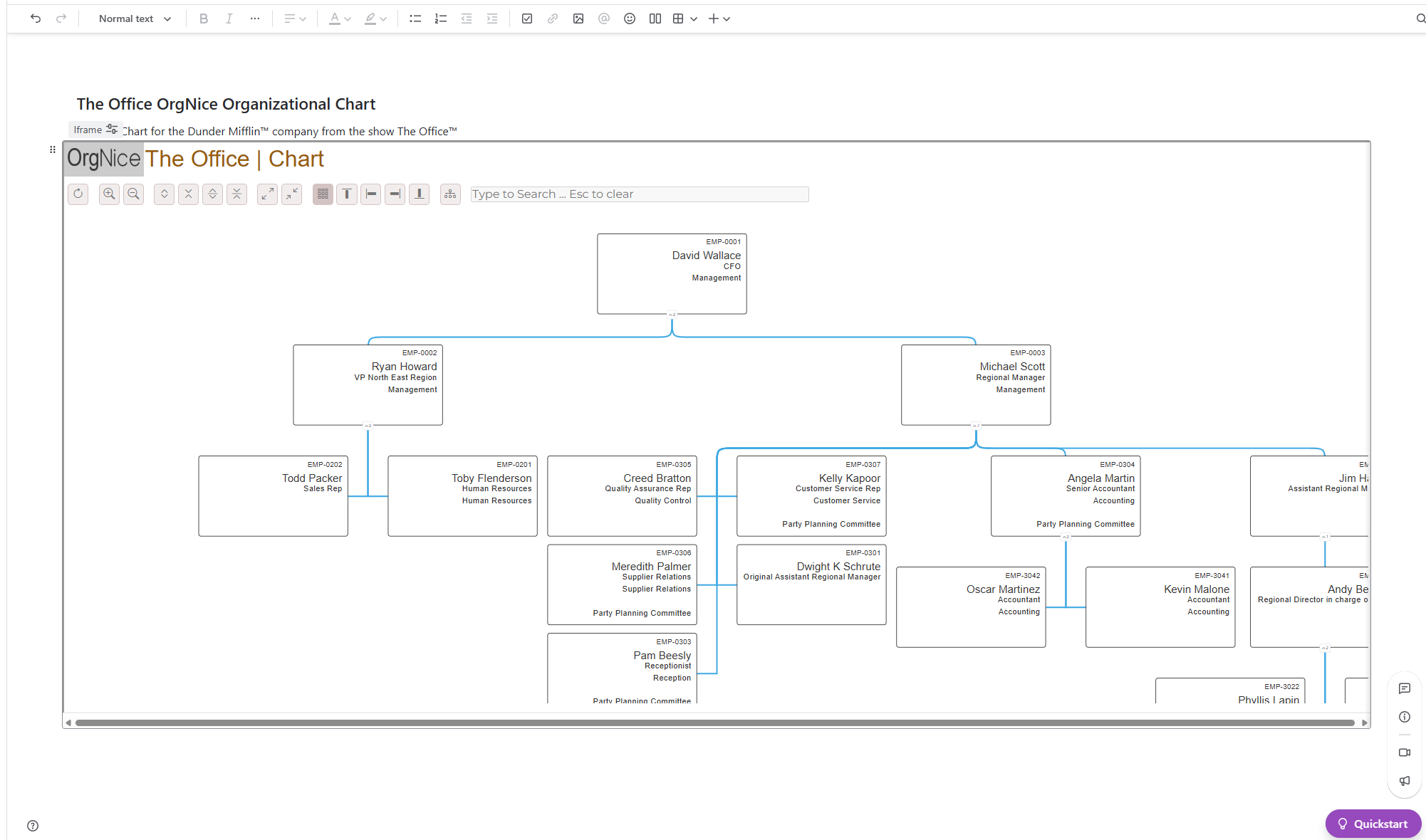Viewport: 1426px width, 840px height.
Task: Click the OrgNice logo text
Action: pyautogui.click(x=104, y=158)
